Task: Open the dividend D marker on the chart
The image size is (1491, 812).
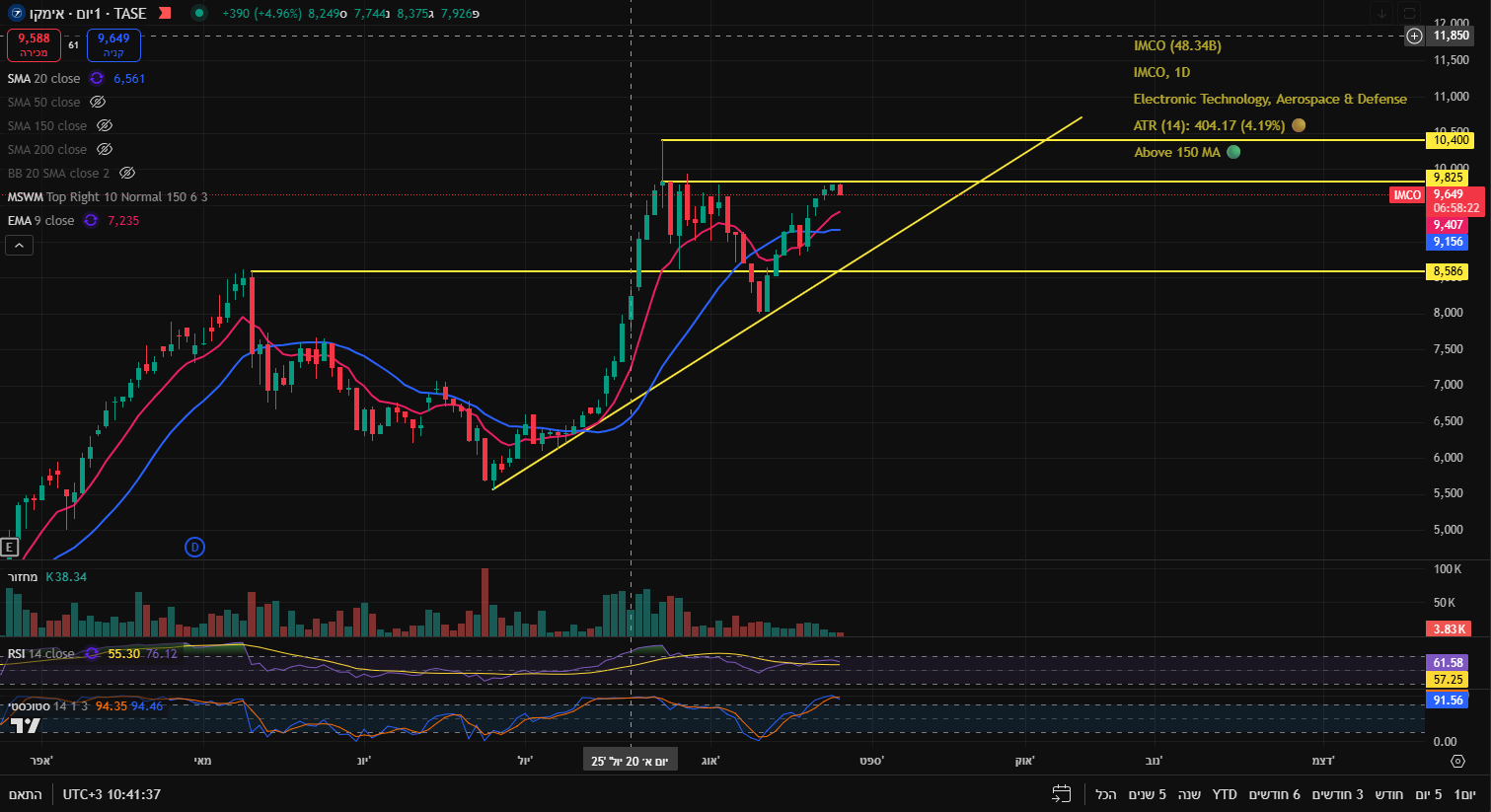Action: tap(195, 547)
